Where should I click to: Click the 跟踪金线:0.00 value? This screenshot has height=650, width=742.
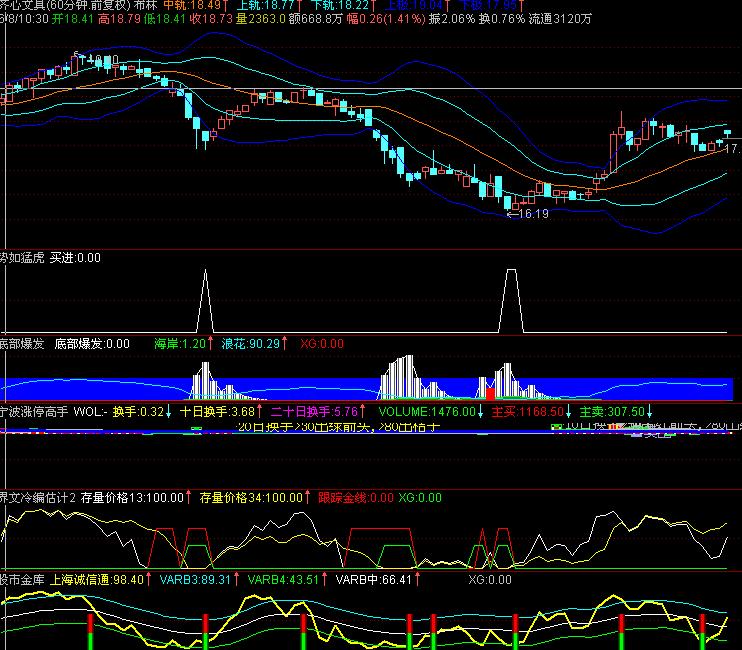(356, 498)
